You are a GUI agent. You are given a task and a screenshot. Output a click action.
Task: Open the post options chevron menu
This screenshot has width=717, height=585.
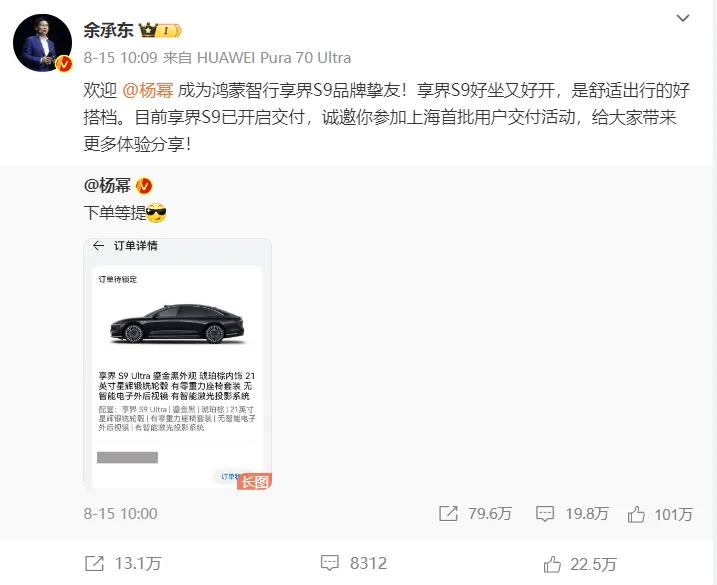click(x=683, y=18)
